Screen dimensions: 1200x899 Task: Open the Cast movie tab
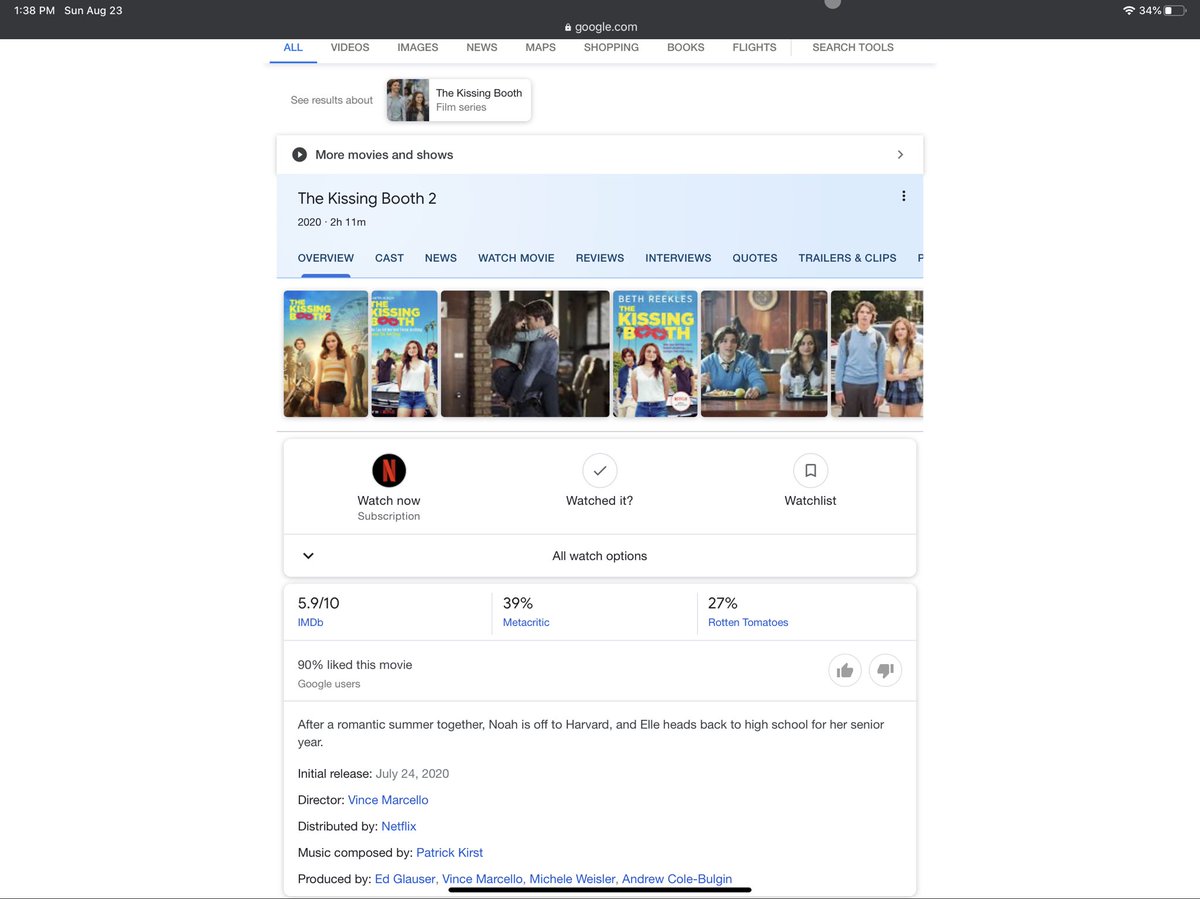click(x=389, y=258)
